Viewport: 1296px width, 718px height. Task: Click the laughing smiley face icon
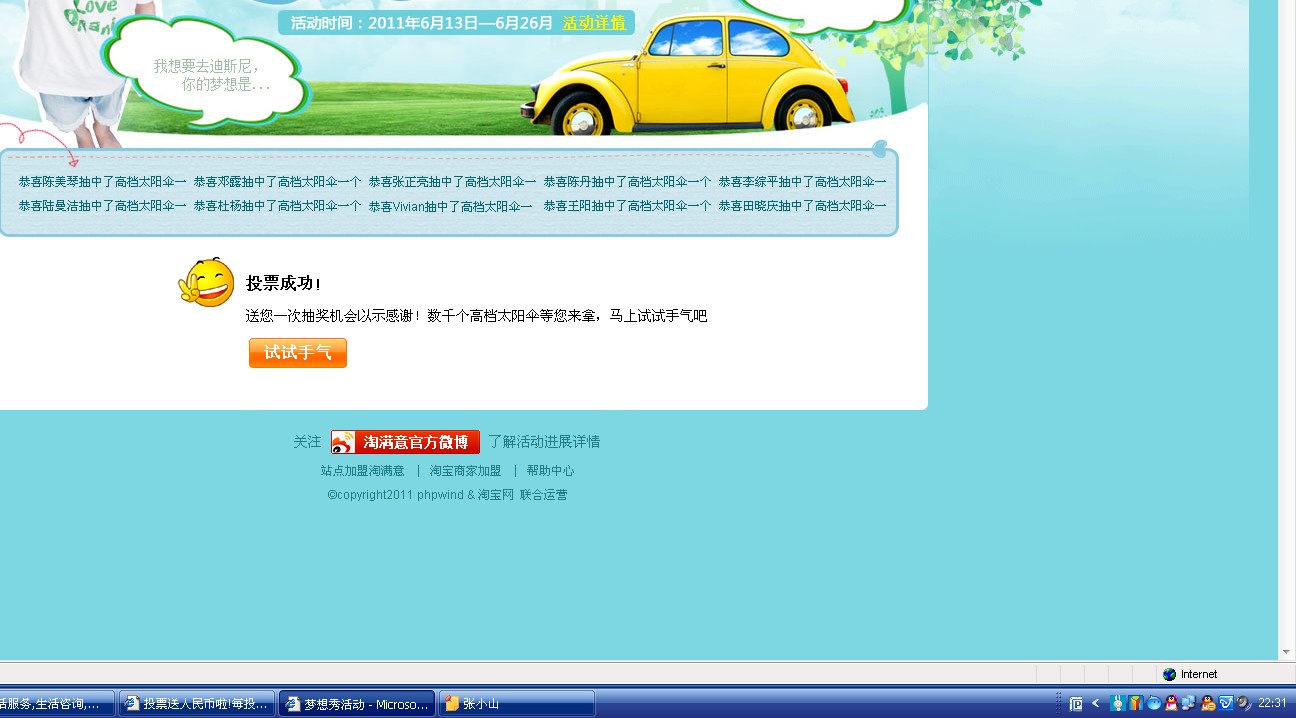point(207,283)
